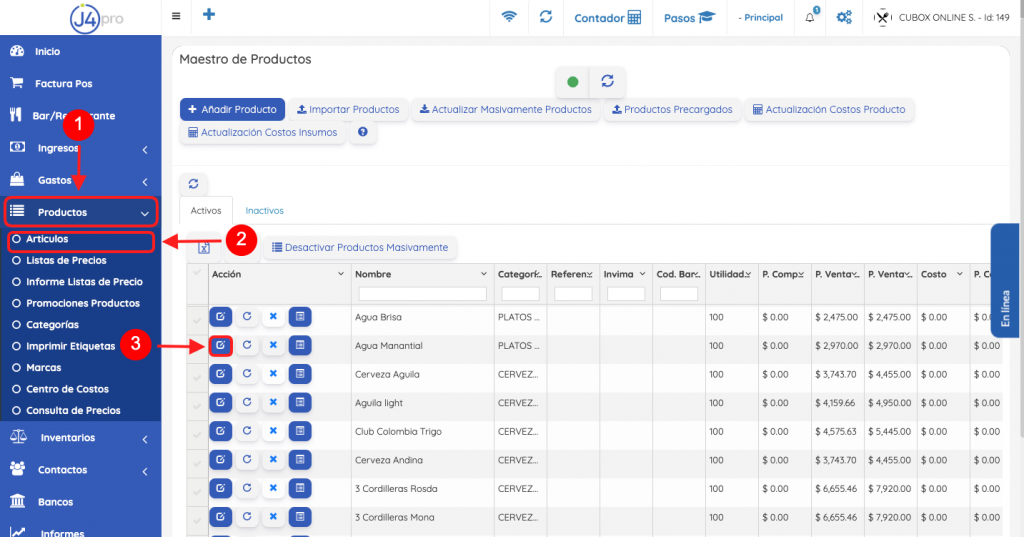
Task: Click the Excel export icon above table
Action: tap(204, 247)
